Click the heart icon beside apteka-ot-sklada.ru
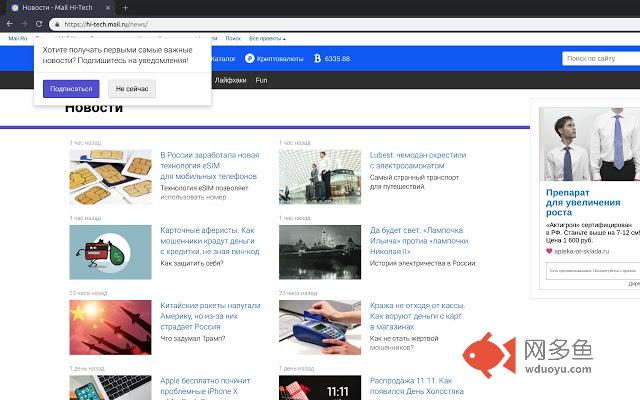 coord(549,251)
